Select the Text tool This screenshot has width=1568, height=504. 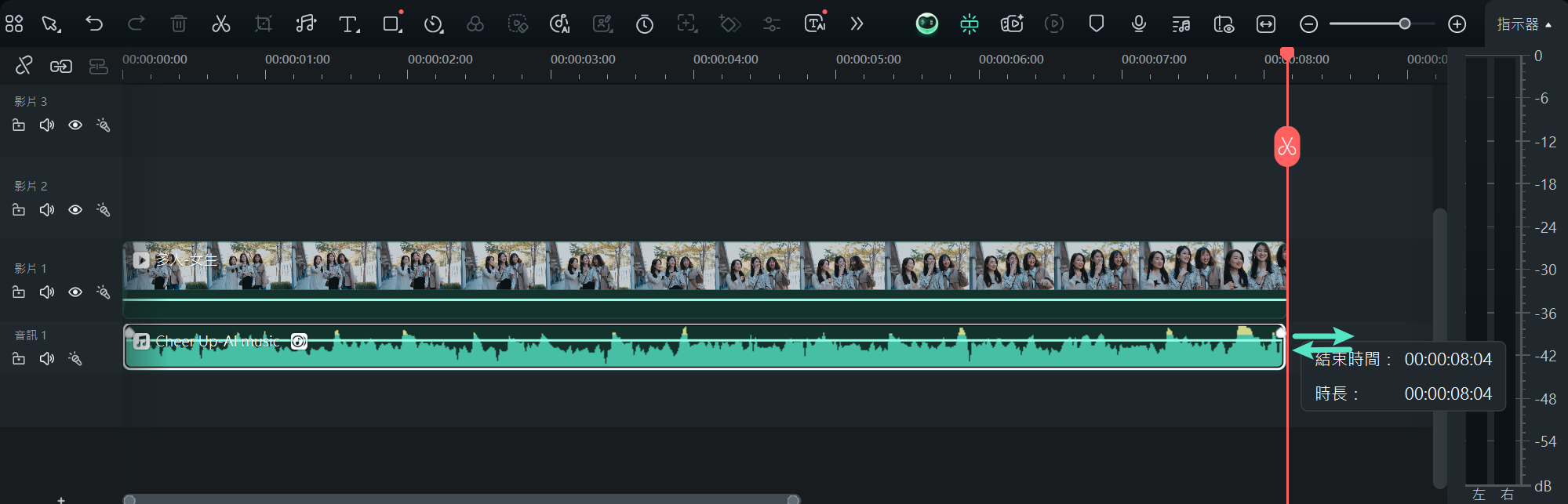[349, 24]
